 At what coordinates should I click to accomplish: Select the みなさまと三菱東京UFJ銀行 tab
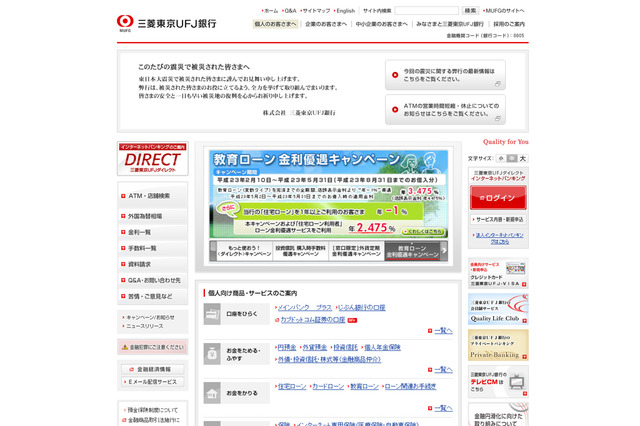click(450, 24)
